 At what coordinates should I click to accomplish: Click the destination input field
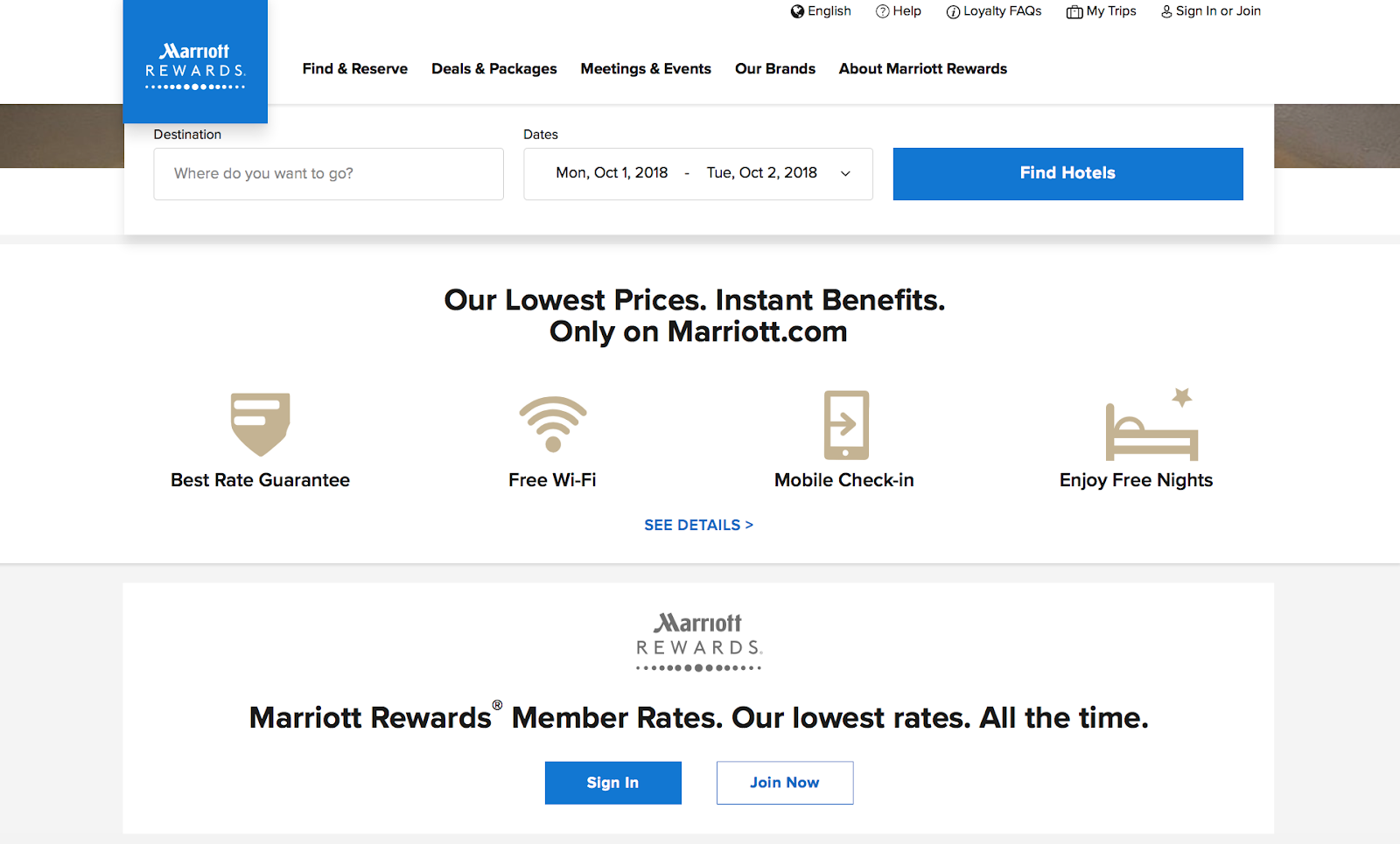(328, 174)
